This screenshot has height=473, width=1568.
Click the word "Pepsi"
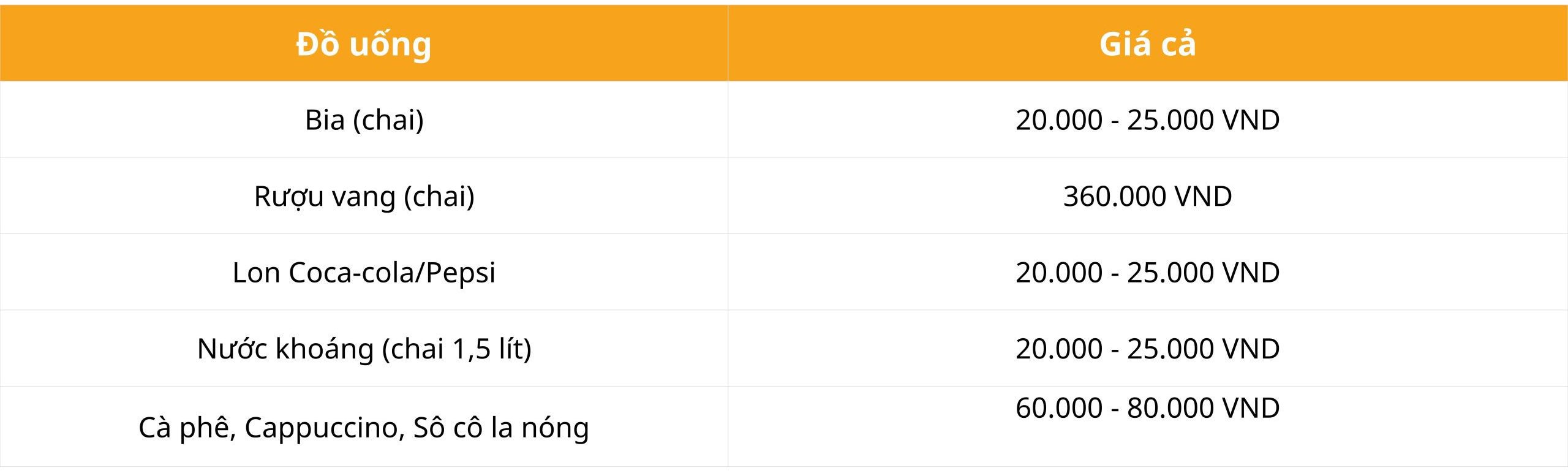(460, 272)
